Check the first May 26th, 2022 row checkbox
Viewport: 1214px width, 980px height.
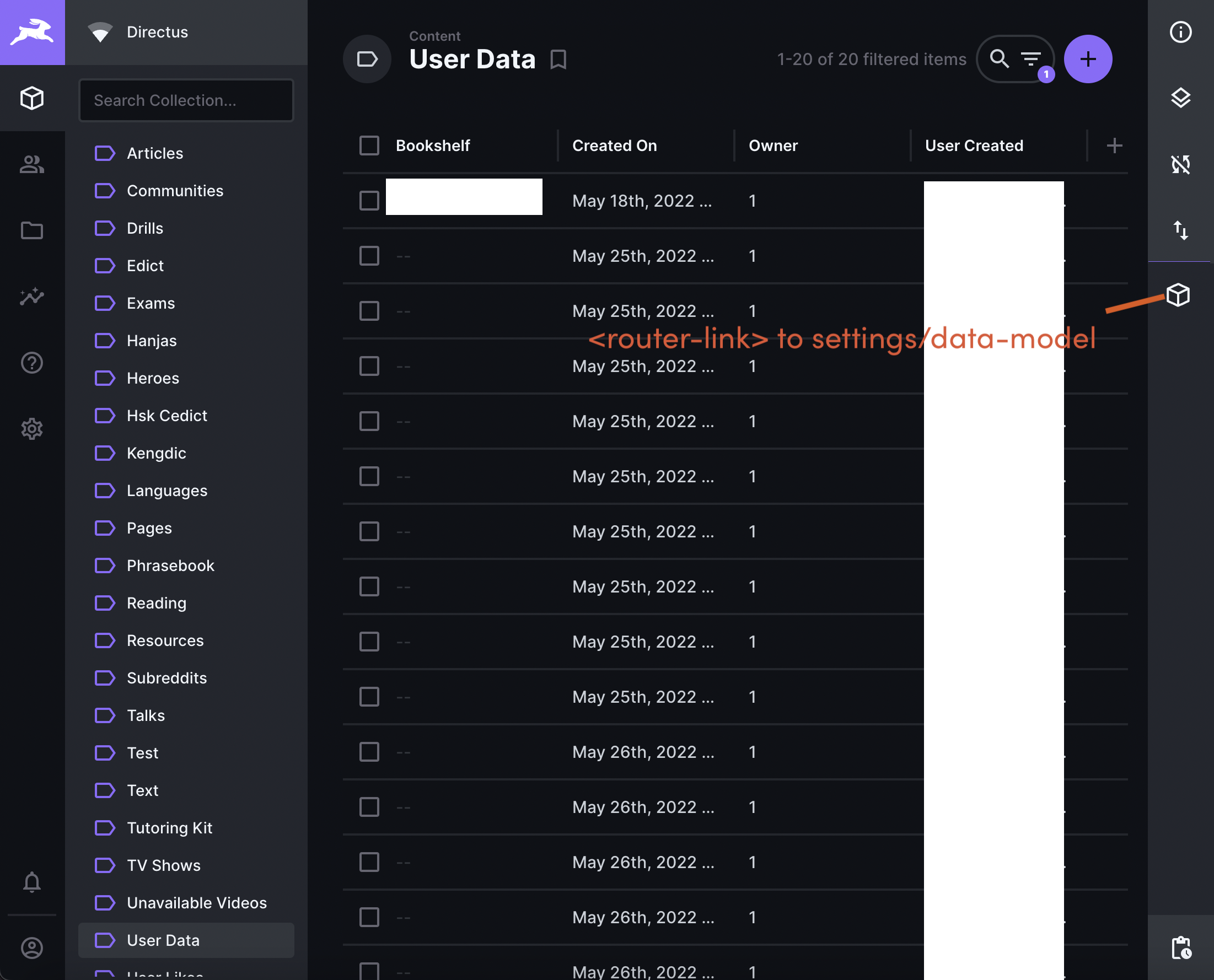click(369, 752)
